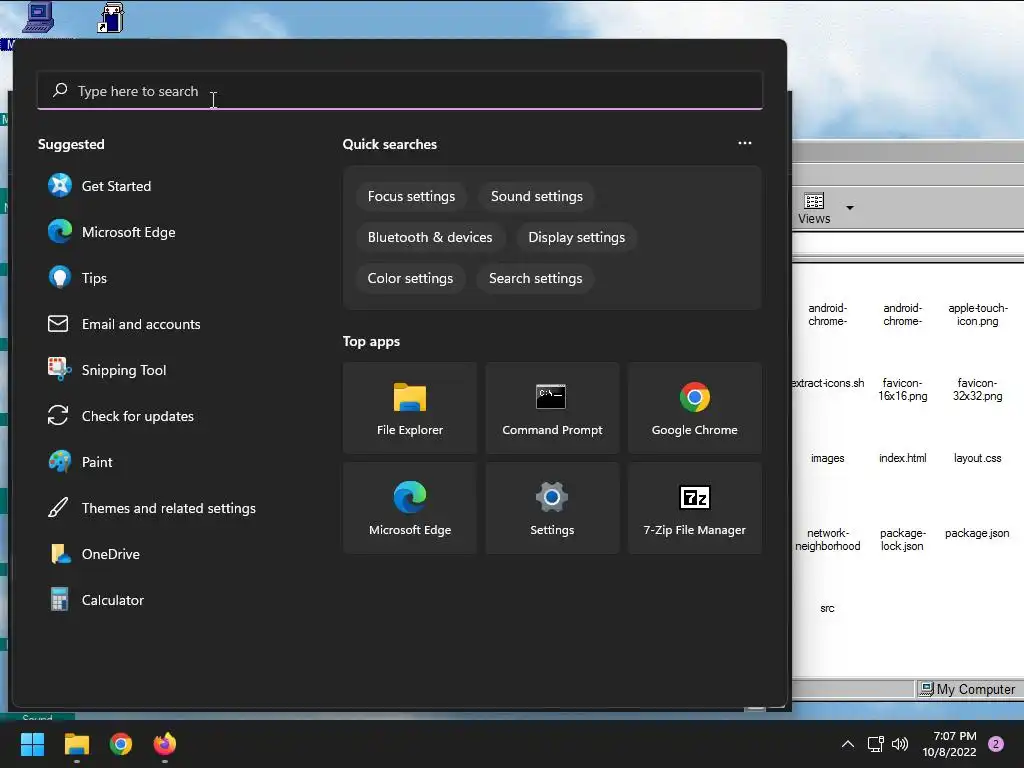Image resolution: width=1024 pixels, height=768 pixels.
Task: Open Firefox from the taskbar
Action: pyautogui.click(x=165, y=744)
